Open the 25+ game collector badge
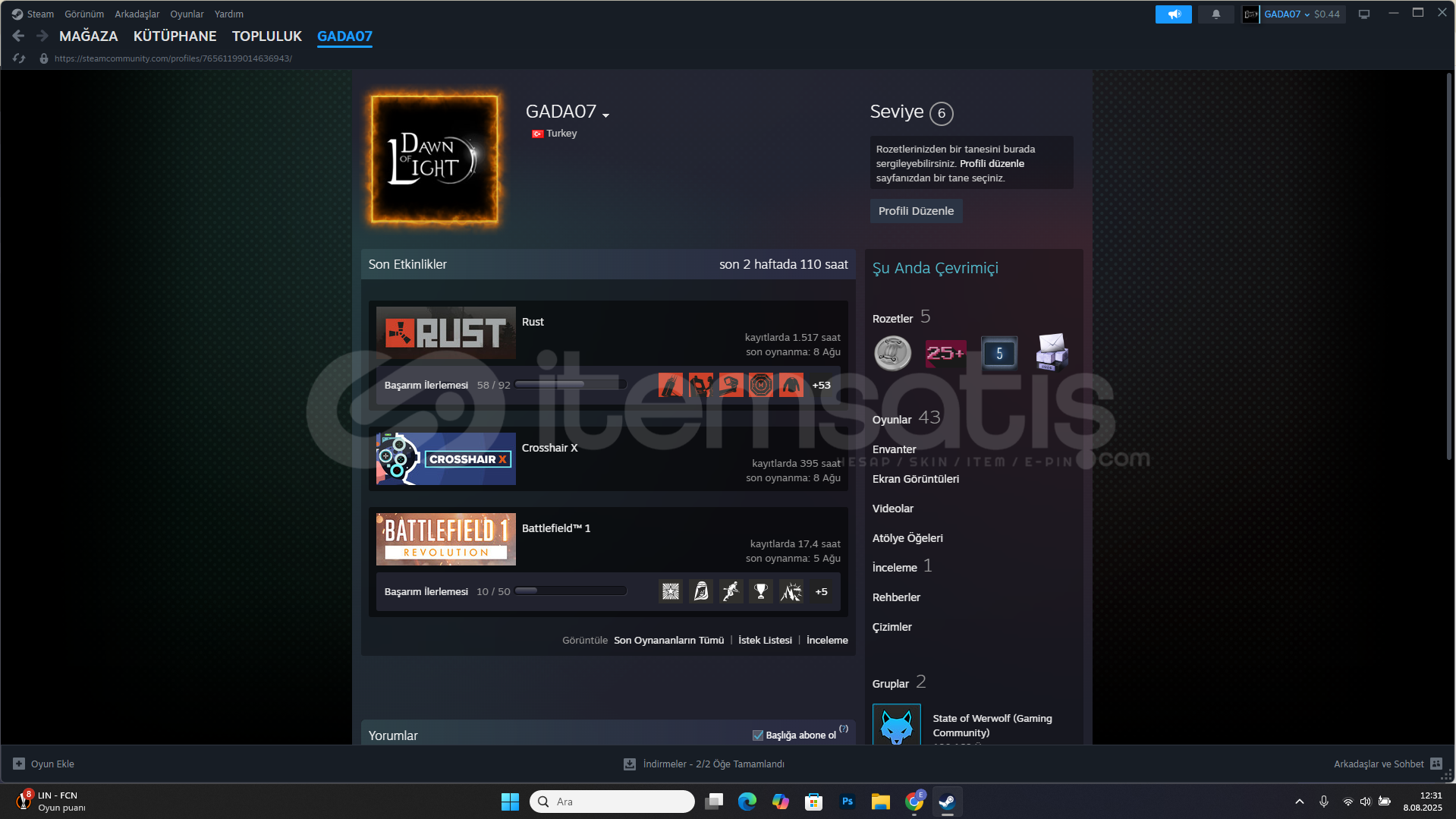The image size is (1456, 819). coord(945,353)
